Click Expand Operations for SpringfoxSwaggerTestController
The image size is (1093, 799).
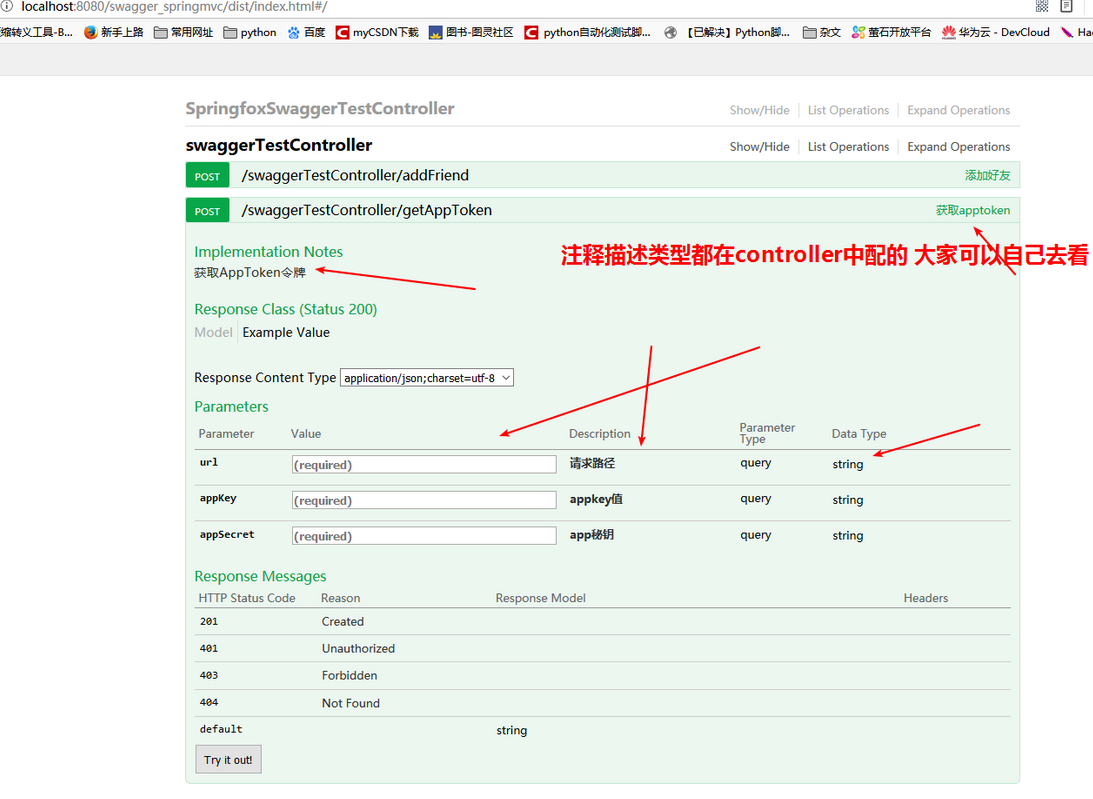click(958, 110)
